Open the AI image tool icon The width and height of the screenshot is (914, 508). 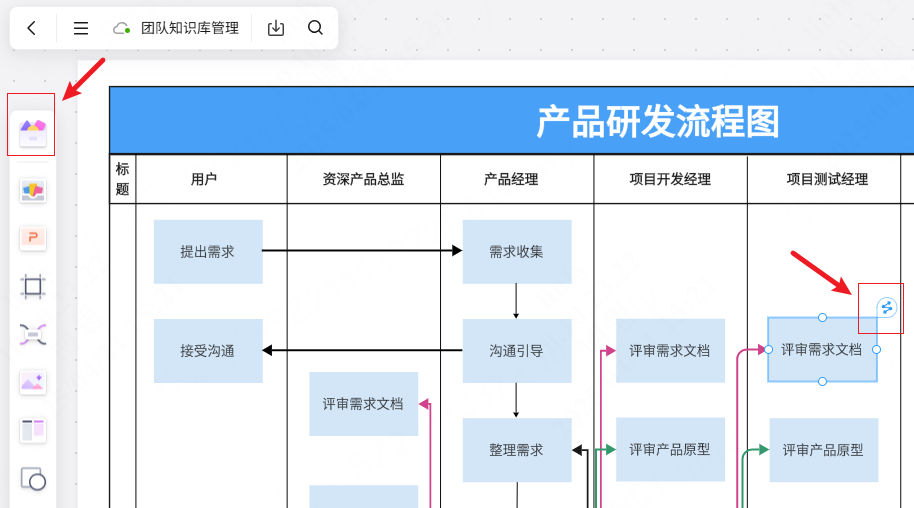[33, 383]
